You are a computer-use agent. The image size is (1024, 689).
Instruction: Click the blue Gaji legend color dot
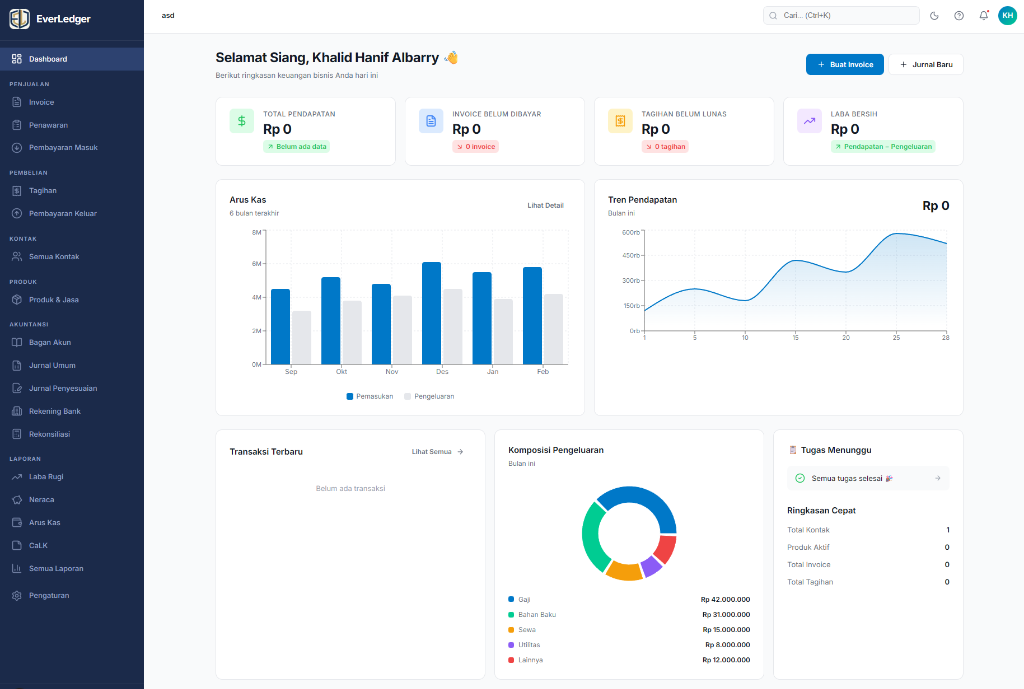(x=511, y=599)
